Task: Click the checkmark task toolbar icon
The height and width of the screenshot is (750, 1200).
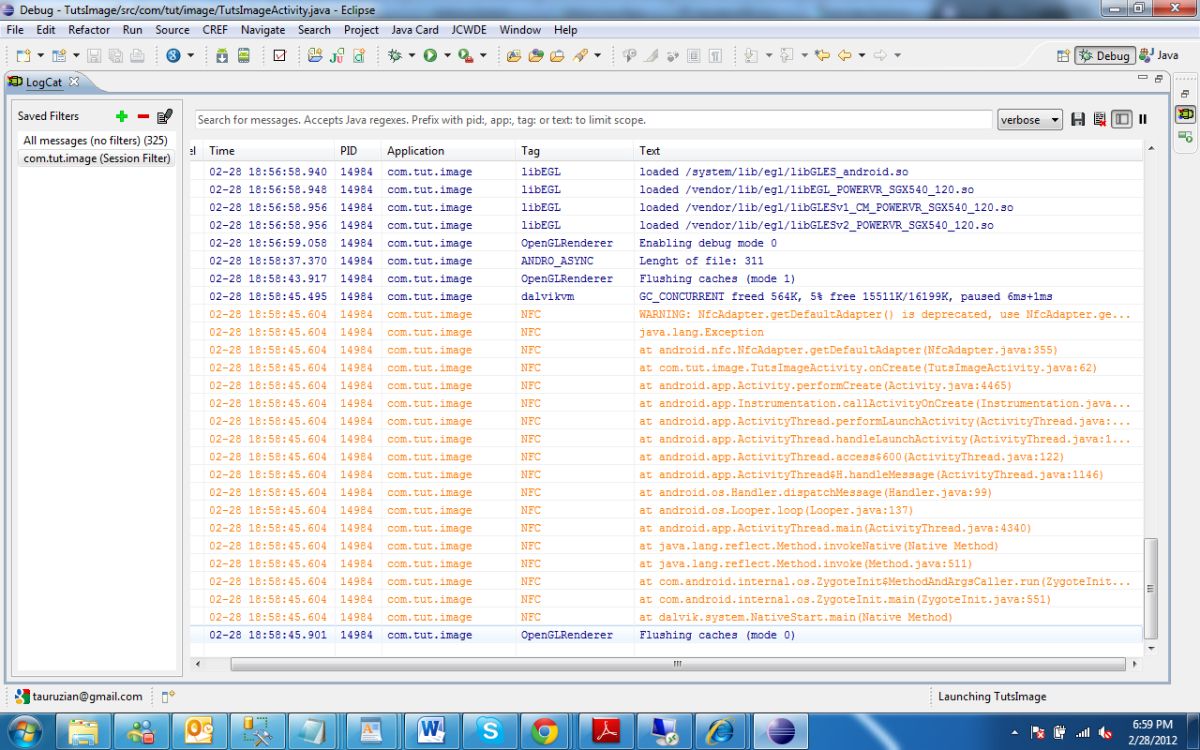Action: coord(279,56)
